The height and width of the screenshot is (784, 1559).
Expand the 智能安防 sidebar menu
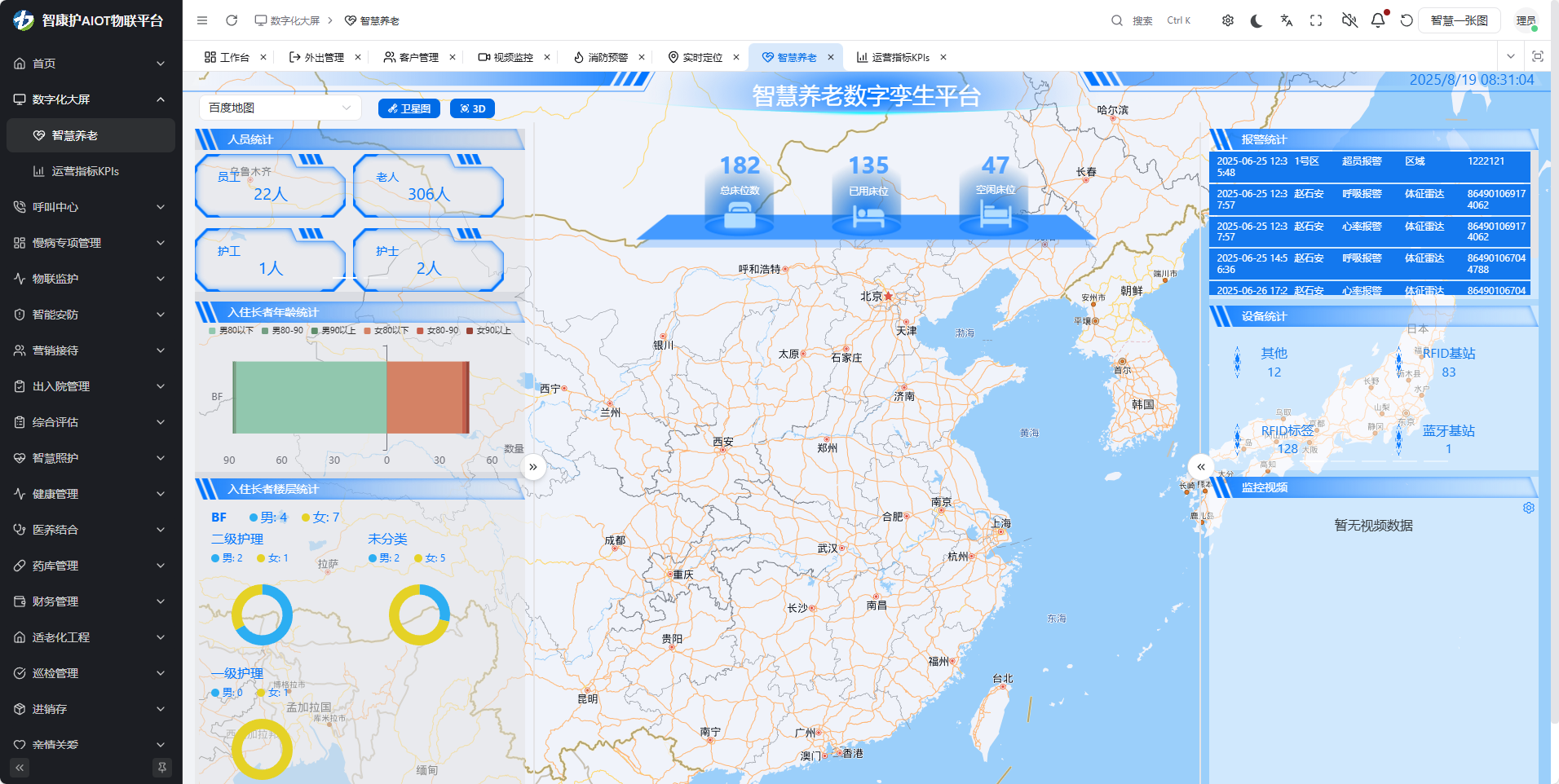click(91, 315)
